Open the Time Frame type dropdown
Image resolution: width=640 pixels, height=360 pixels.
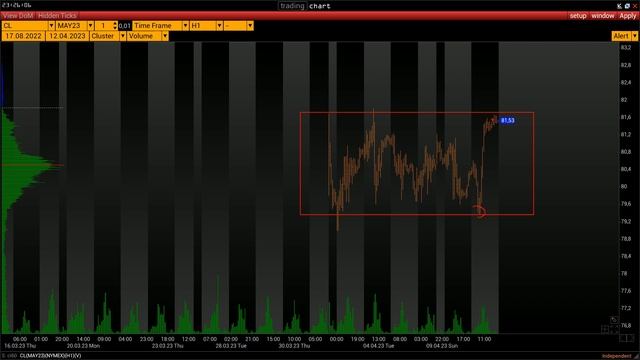(x=185, y=25)
